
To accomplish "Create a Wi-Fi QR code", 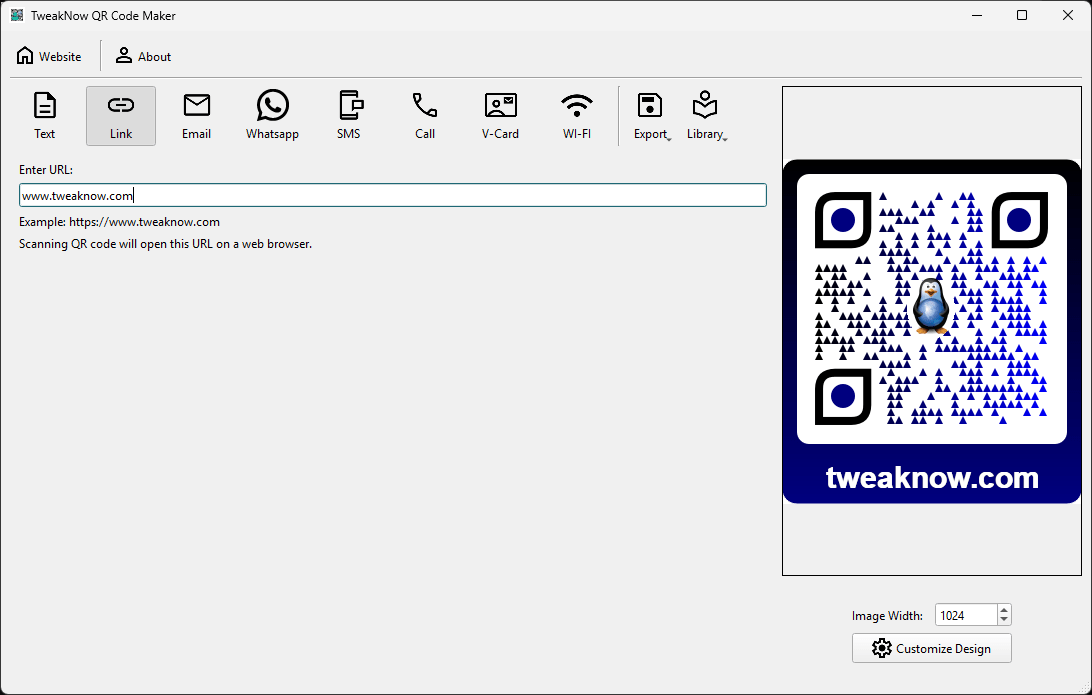I will point(577,114).
